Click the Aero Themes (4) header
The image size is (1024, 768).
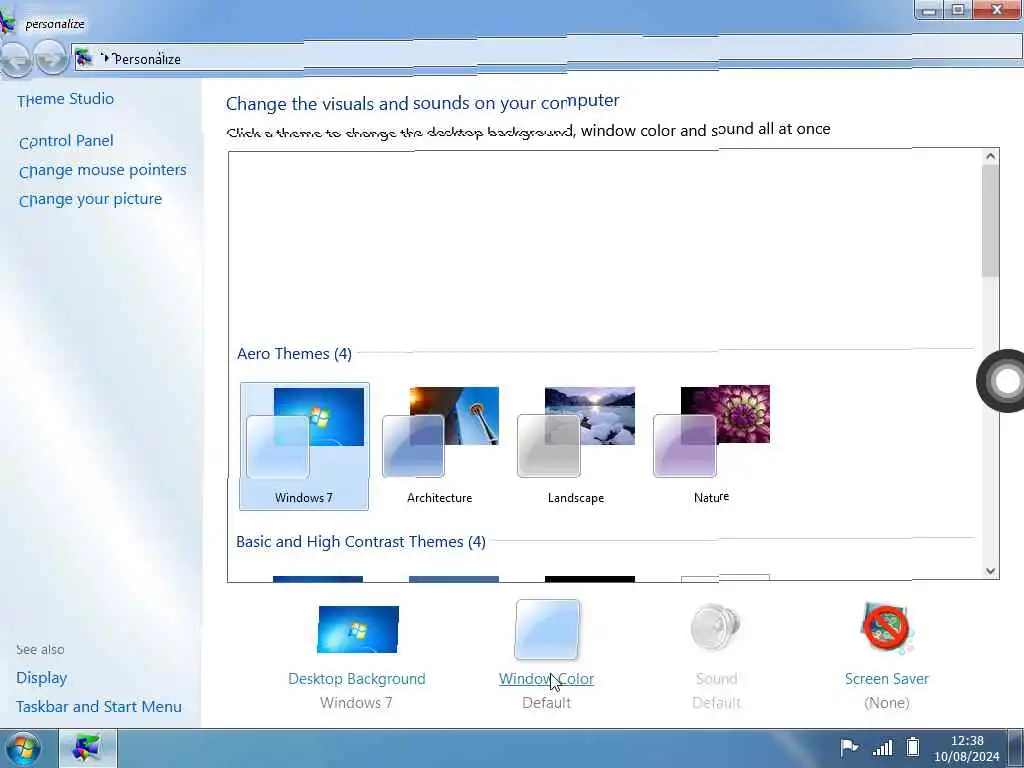click(x=295, y=354)
